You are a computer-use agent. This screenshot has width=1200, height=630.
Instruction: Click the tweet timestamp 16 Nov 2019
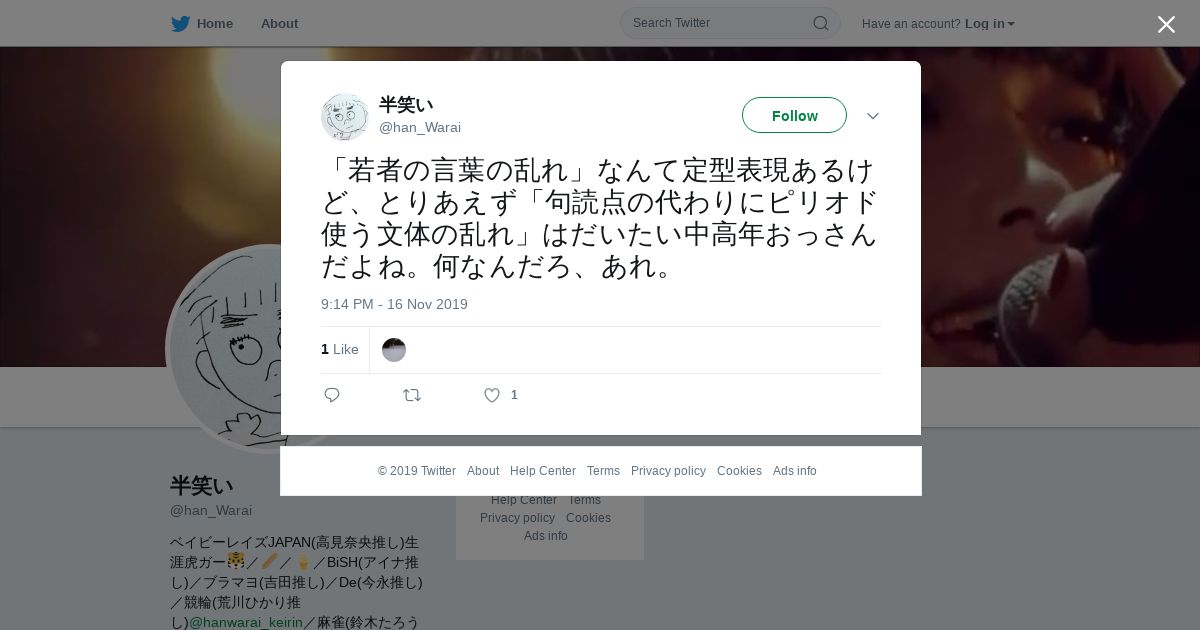[394, 304]
